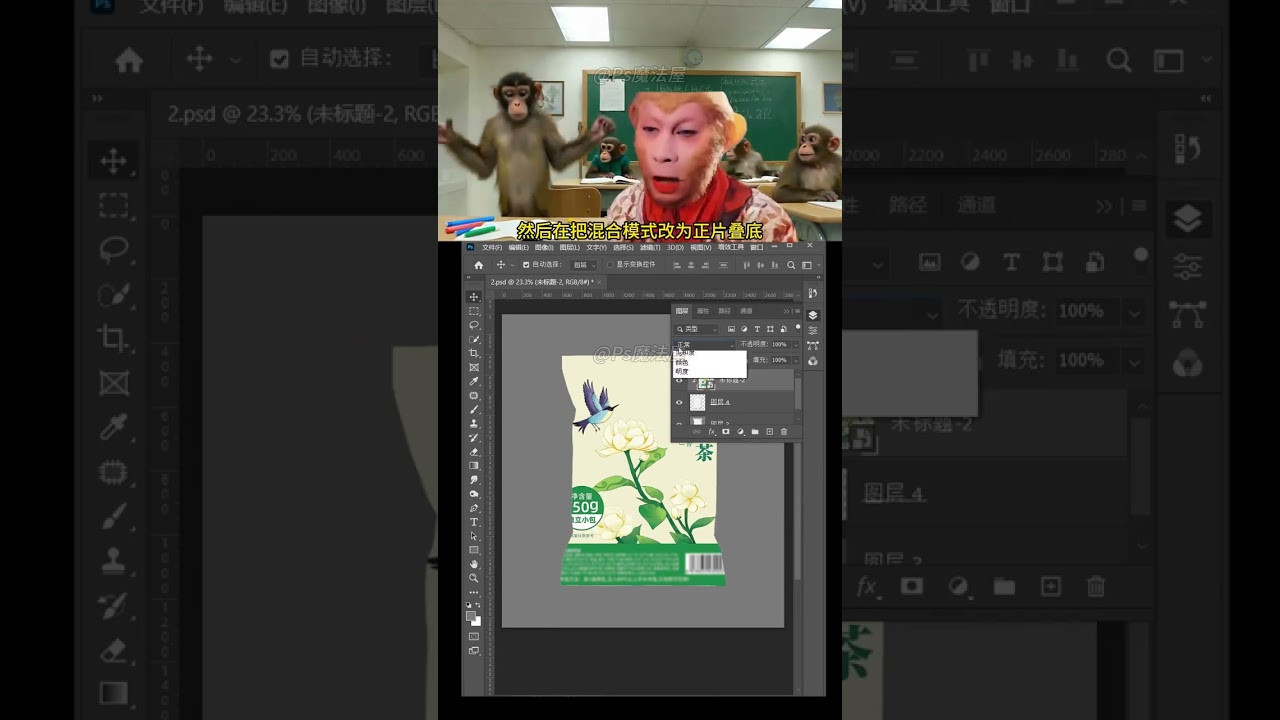Image resolution: width=1280 pixels, height=720 pixels.
Task: Select the Zoom tool in the toolbox
Action: [x=474, y=578]
